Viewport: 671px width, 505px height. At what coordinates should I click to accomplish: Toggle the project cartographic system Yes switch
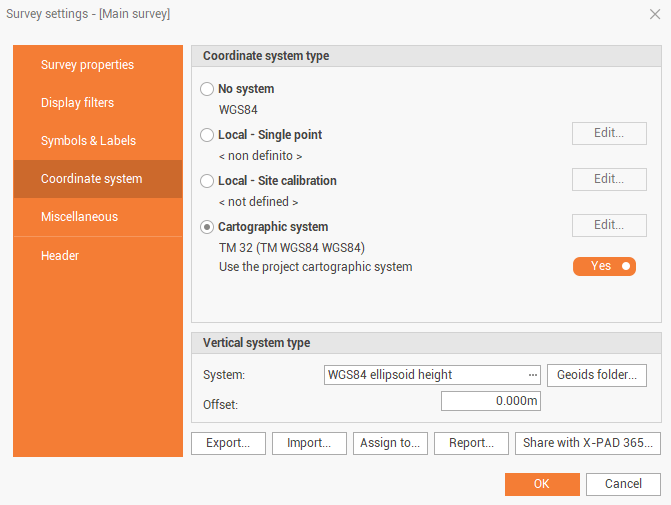604,266
